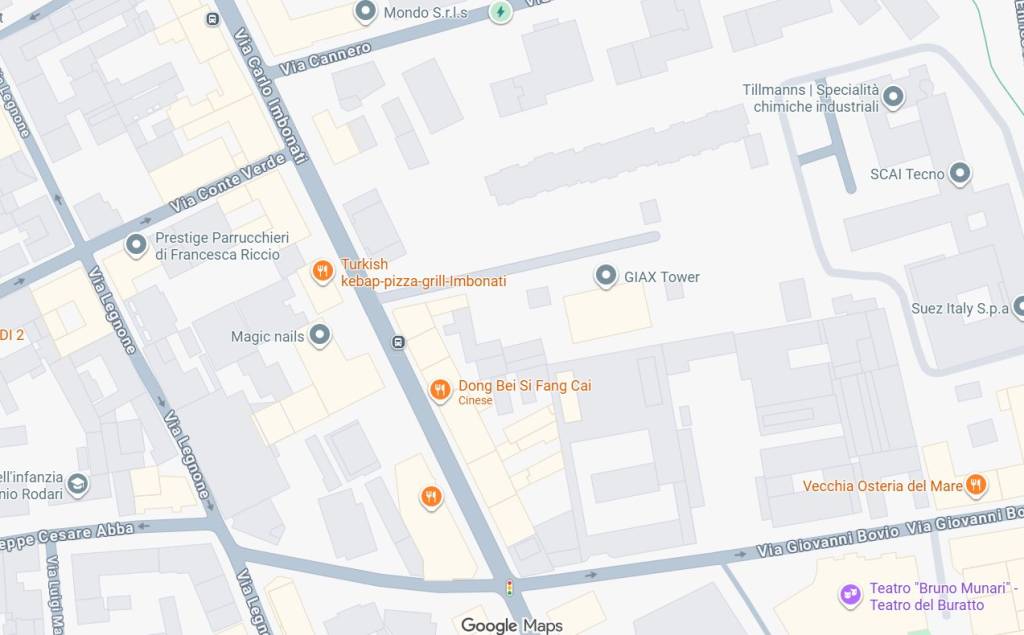Open the Turkish kebap-pizza-grill restaurant icon
This screenshot has width=1024, height=635.
[x=323, y=271]
